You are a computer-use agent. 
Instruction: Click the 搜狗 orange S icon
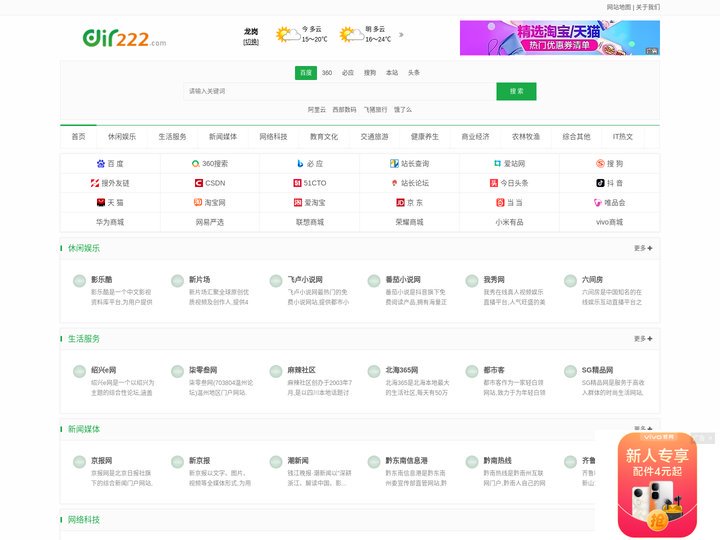tap(600, 163)
